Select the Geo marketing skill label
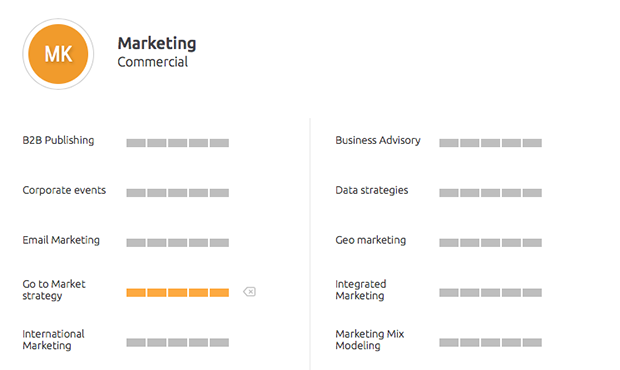This screenshot has height=370, width=620. [x=370, y=240]
